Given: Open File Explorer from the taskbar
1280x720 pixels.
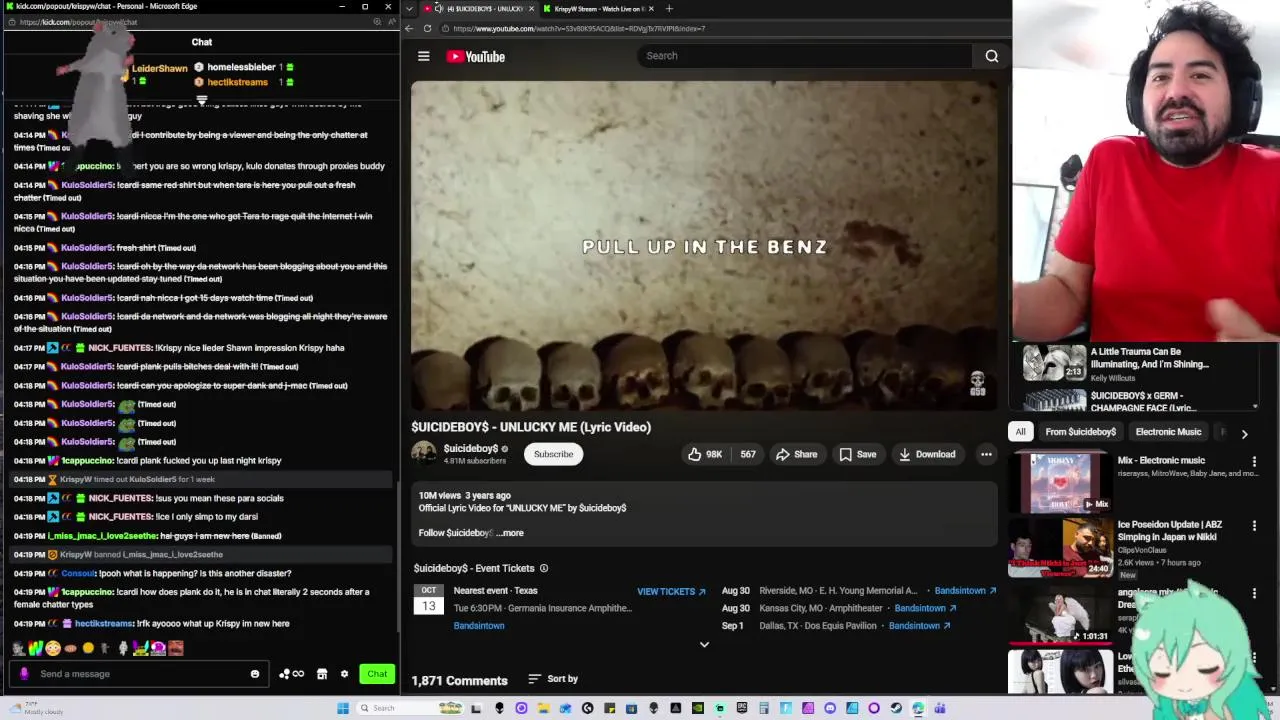Looking at the screenshot, I should [x=543, y=708].
